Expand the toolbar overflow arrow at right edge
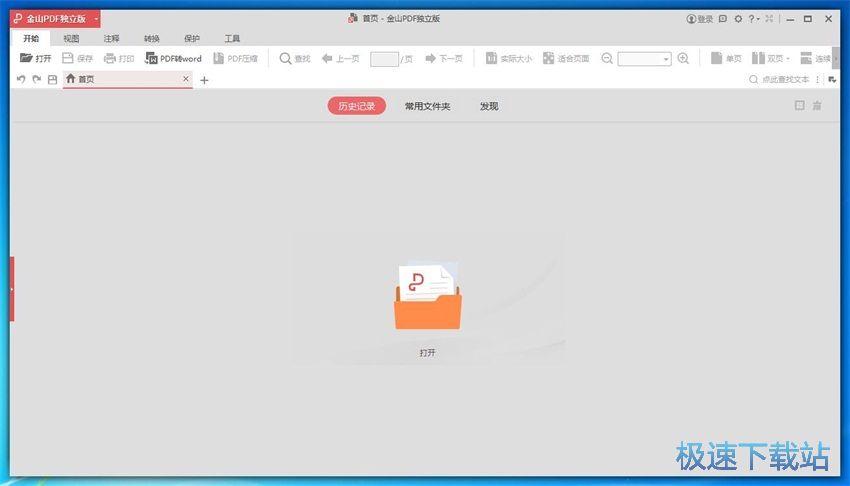This screenshot has width=850, height=486. (x=835, y=58)
